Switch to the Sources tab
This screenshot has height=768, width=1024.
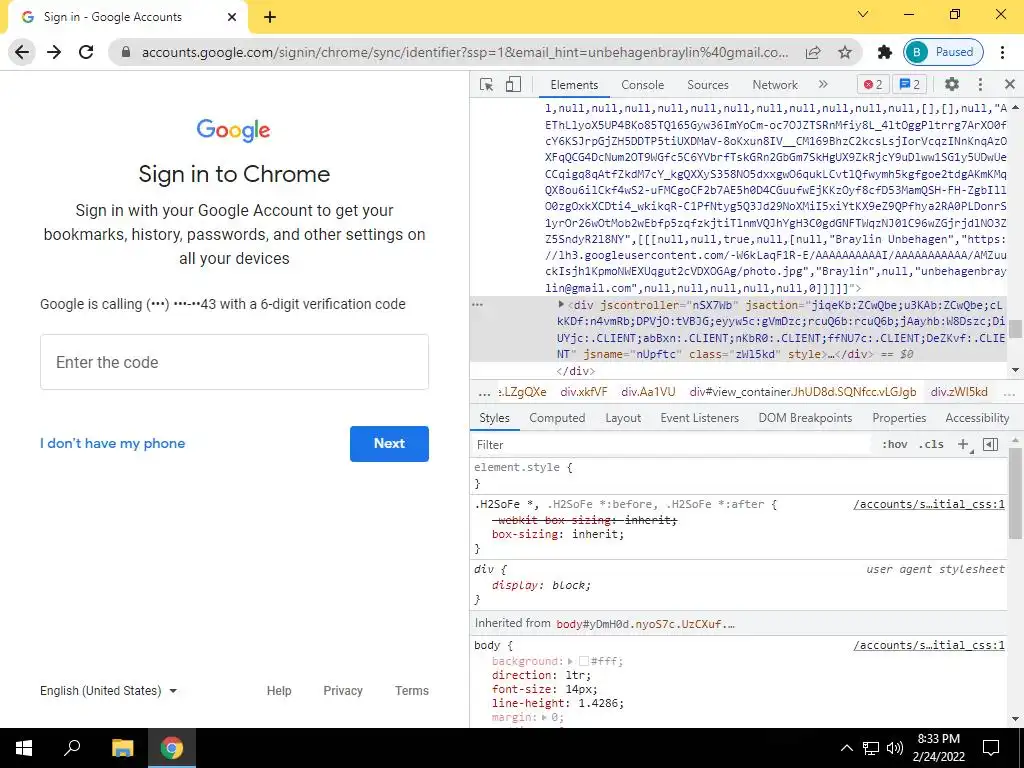[x=708, y=85]
